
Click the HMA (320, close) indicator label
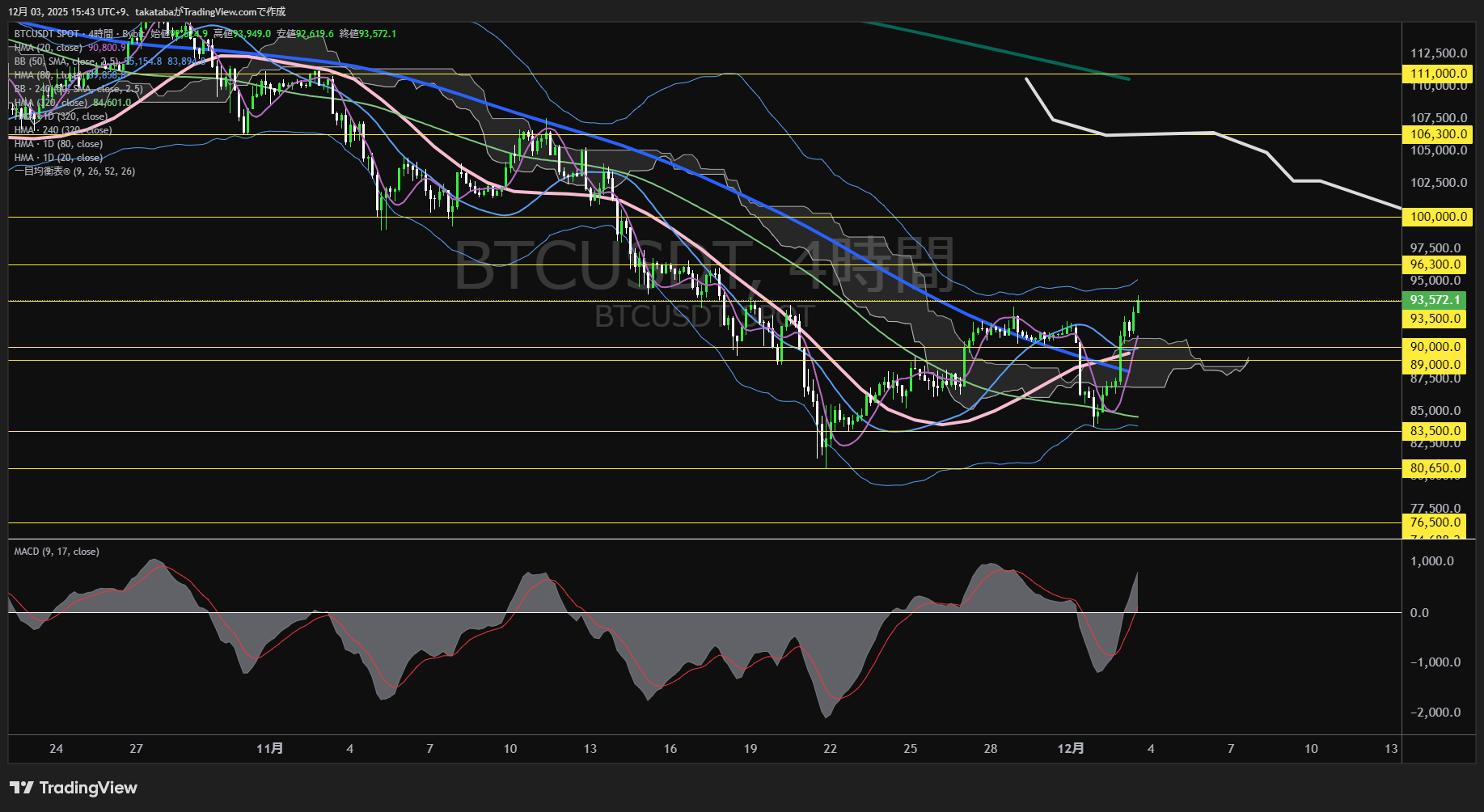click(49, 103)
